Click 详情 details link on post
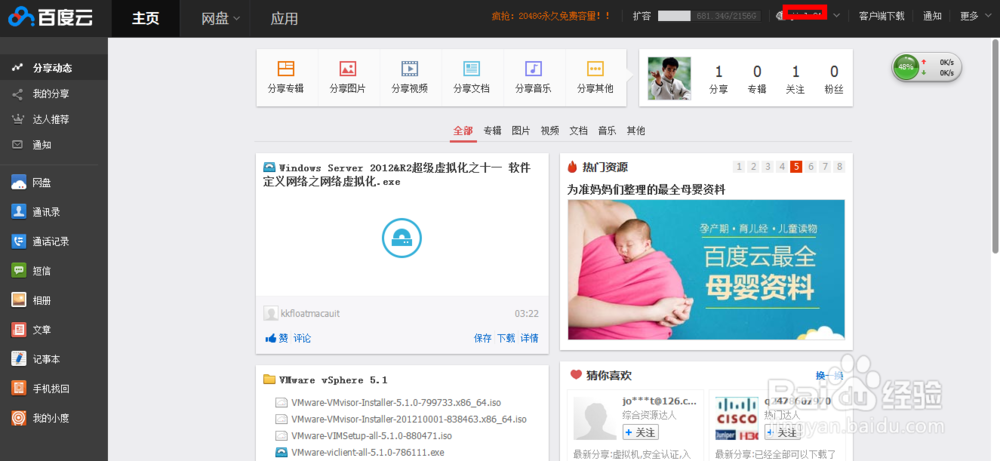The width and height of the screenshot is (1000, 461). [x=529, y=338]
